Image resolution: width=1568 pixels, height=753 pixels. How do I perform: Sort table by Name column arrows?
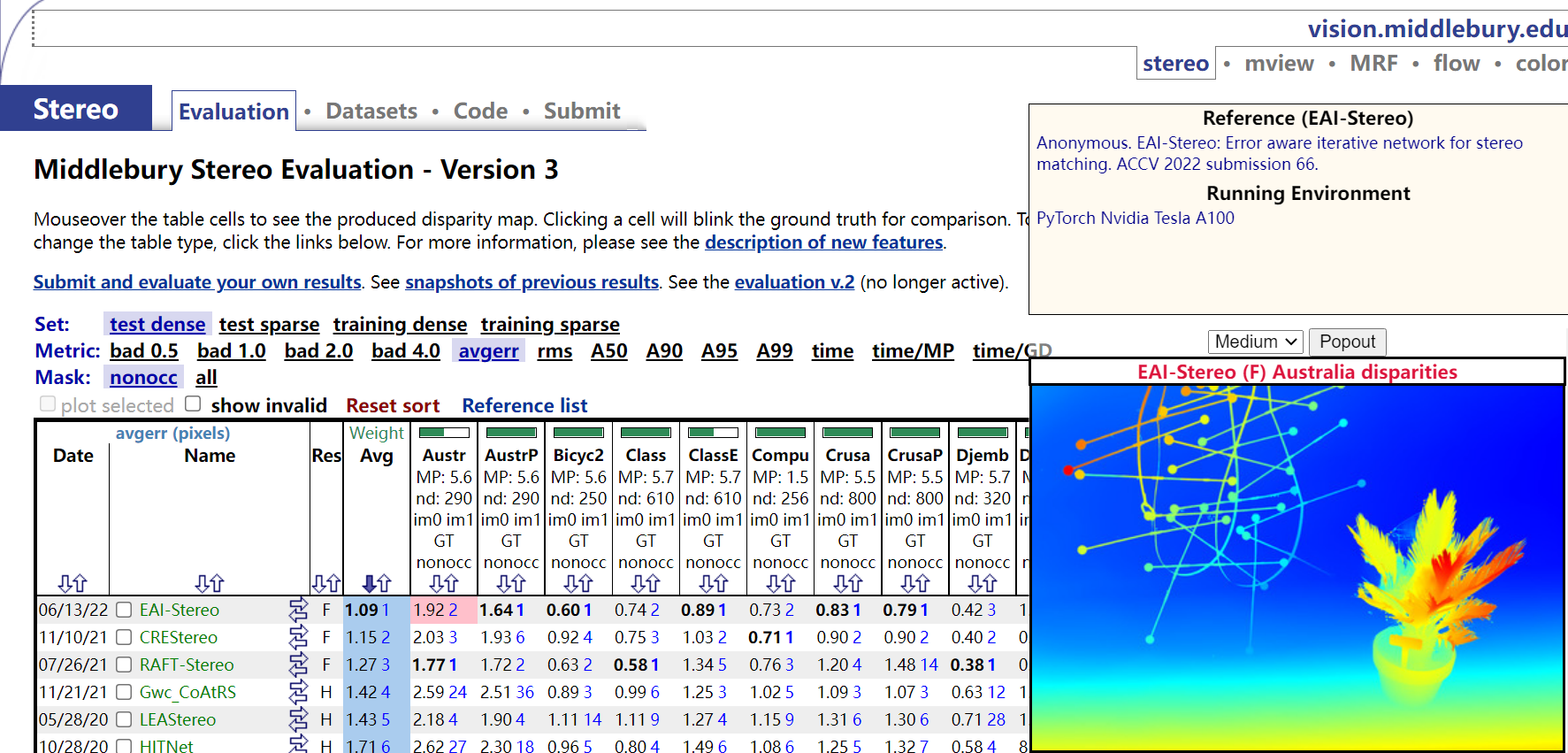210,583
